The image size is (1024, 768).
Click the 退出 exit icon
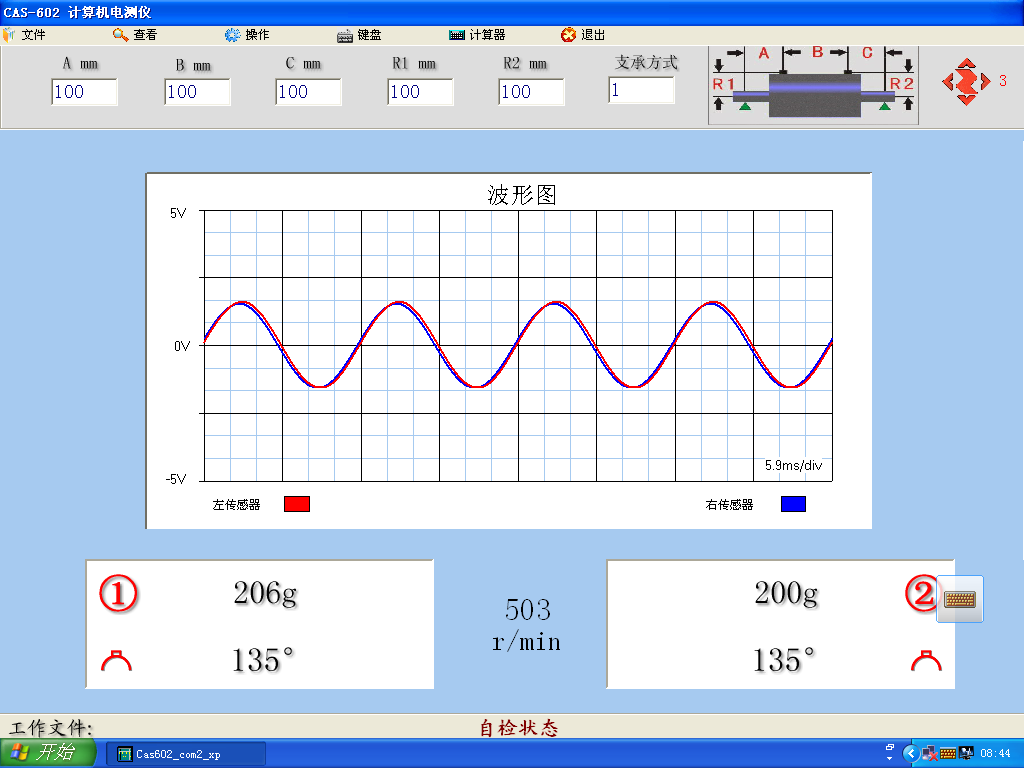point(568,35)
